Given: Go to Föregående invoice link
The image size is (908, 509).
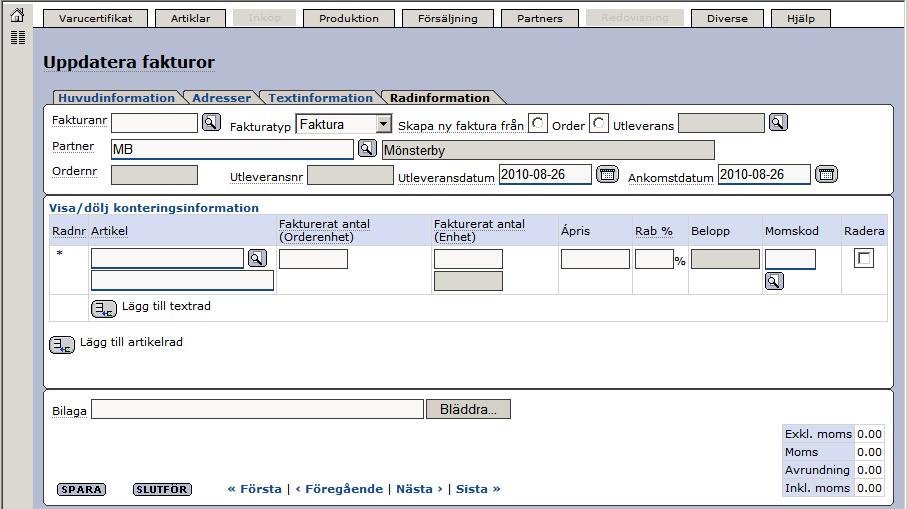Looking at the screenshot, I should 339,489.
